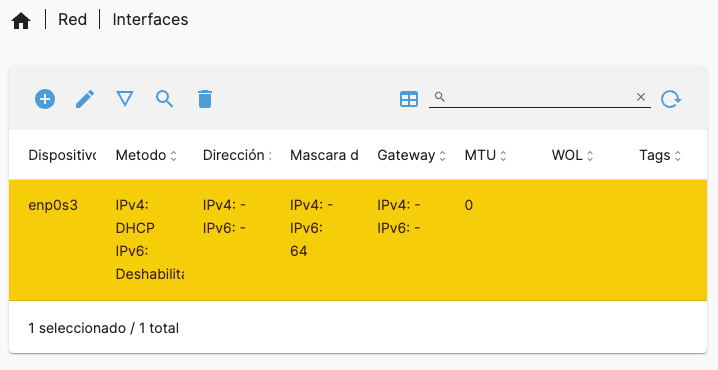The width and height of the screenshot is (718, 370).
Task: Reload the table with refresh icon
Action: [671, 99]
